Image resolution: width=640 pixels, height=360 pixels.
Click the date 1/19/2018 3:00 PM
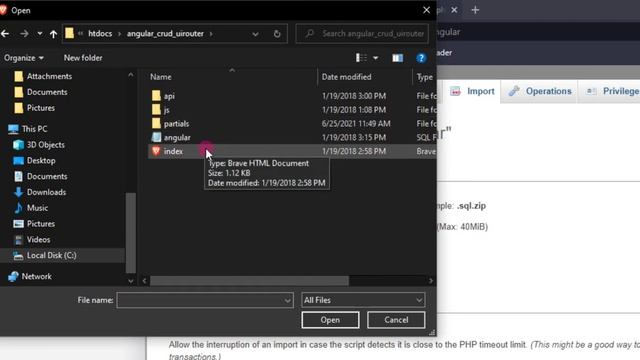(x=354, y=96)
